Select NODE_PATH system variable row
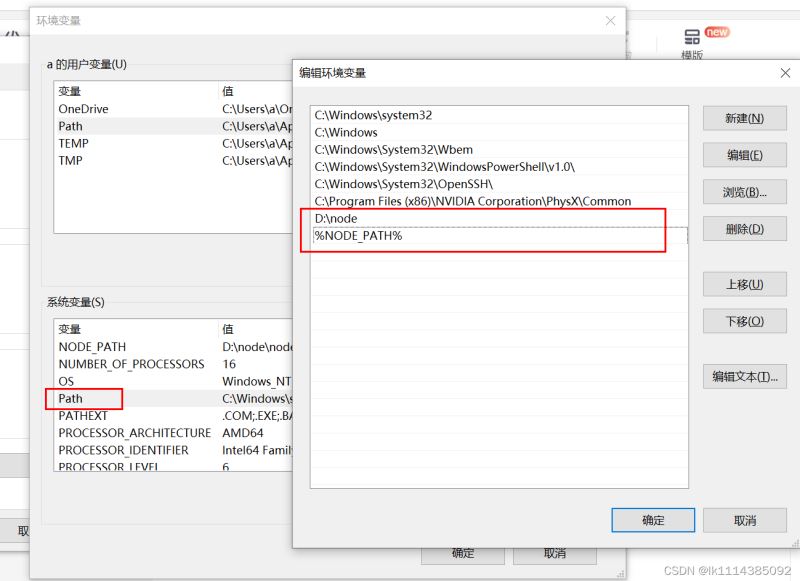800x581 pixels. coord(173,347)
